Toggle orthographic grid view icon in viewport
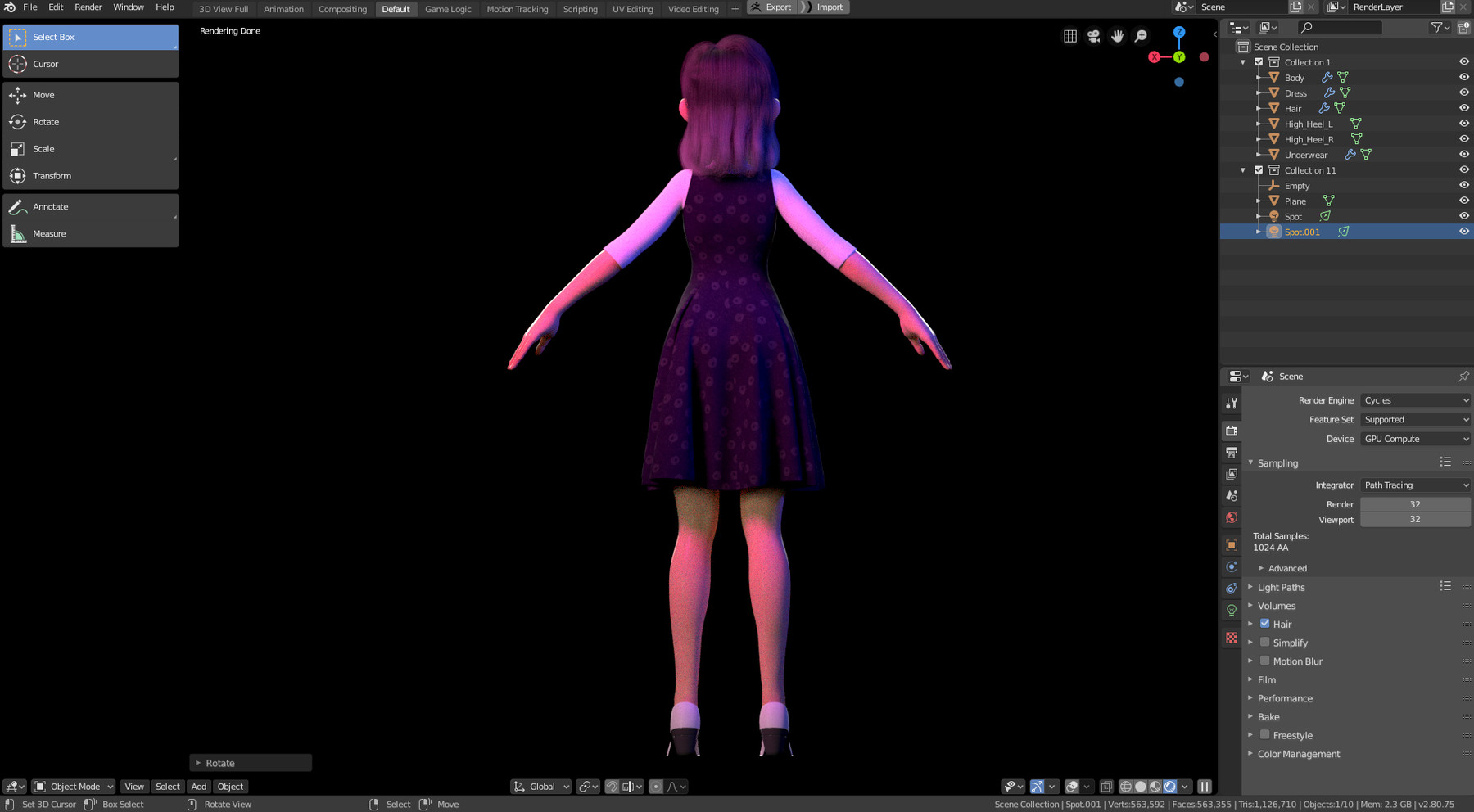Image resolution: width=1474 pixels, height=812 pixels. pos(1070,36)
